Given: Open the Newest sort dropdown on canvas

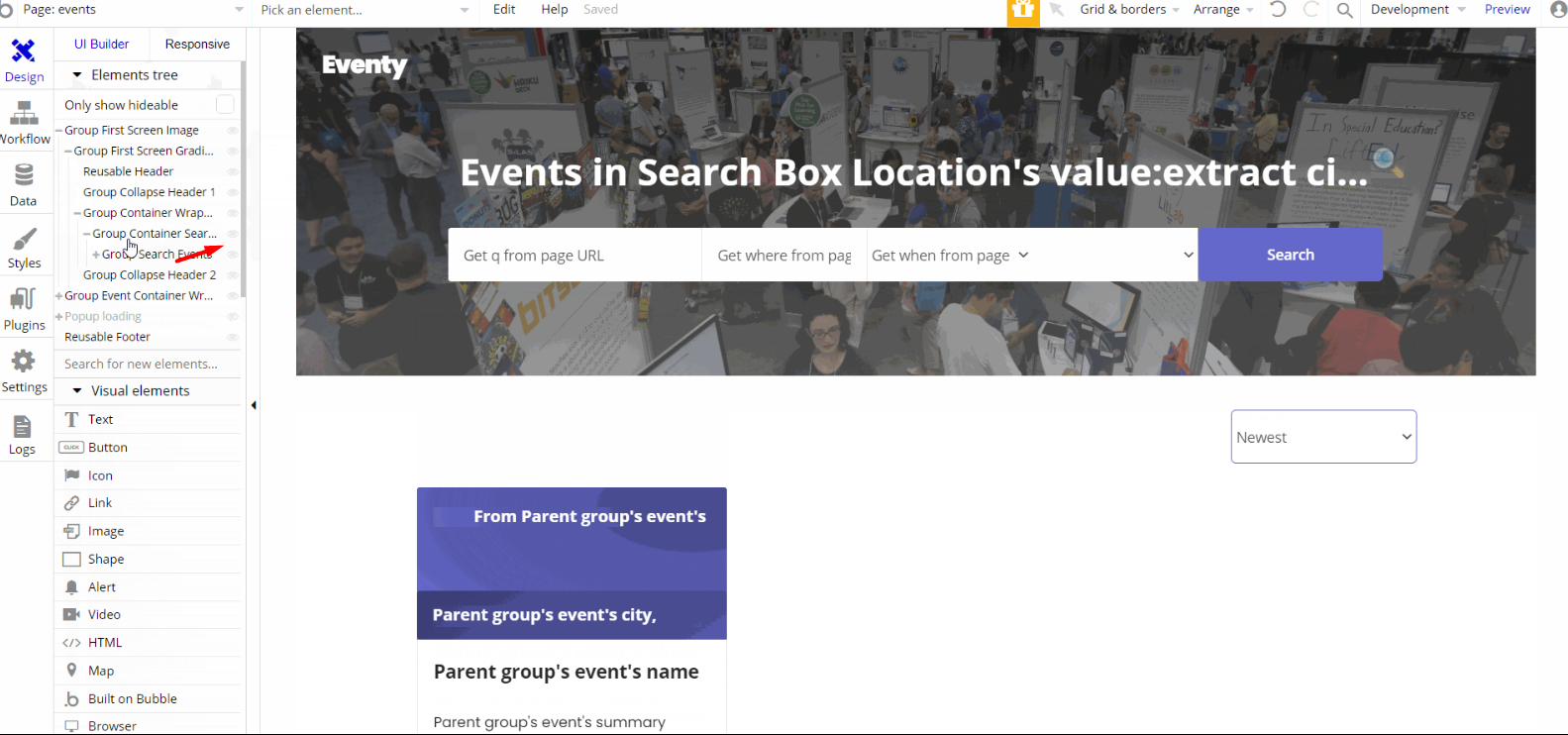Looking at the screenshot, I should (x=1323, y=437).
